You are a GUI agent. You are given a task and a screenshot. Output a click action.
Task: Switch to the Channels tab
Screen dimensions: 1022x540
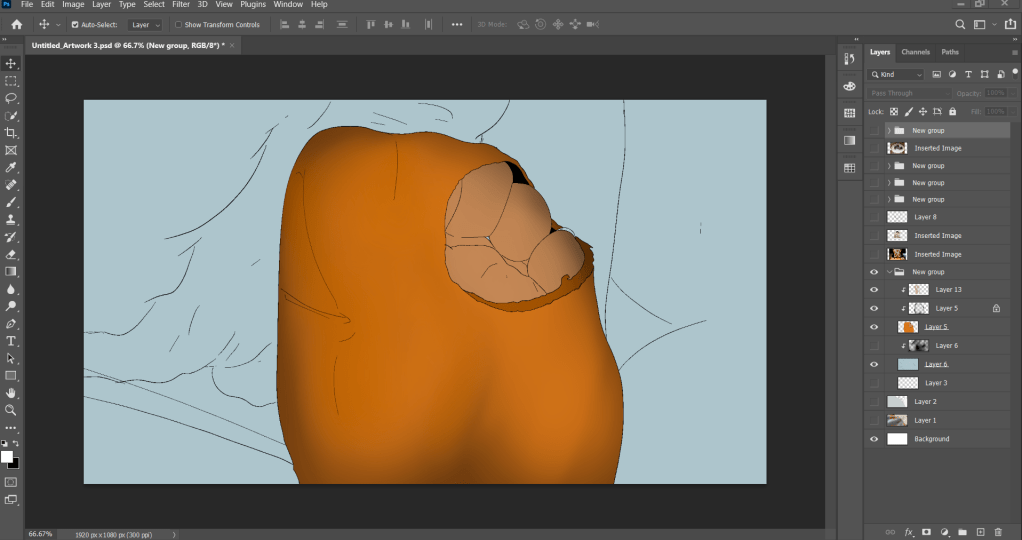915,52
